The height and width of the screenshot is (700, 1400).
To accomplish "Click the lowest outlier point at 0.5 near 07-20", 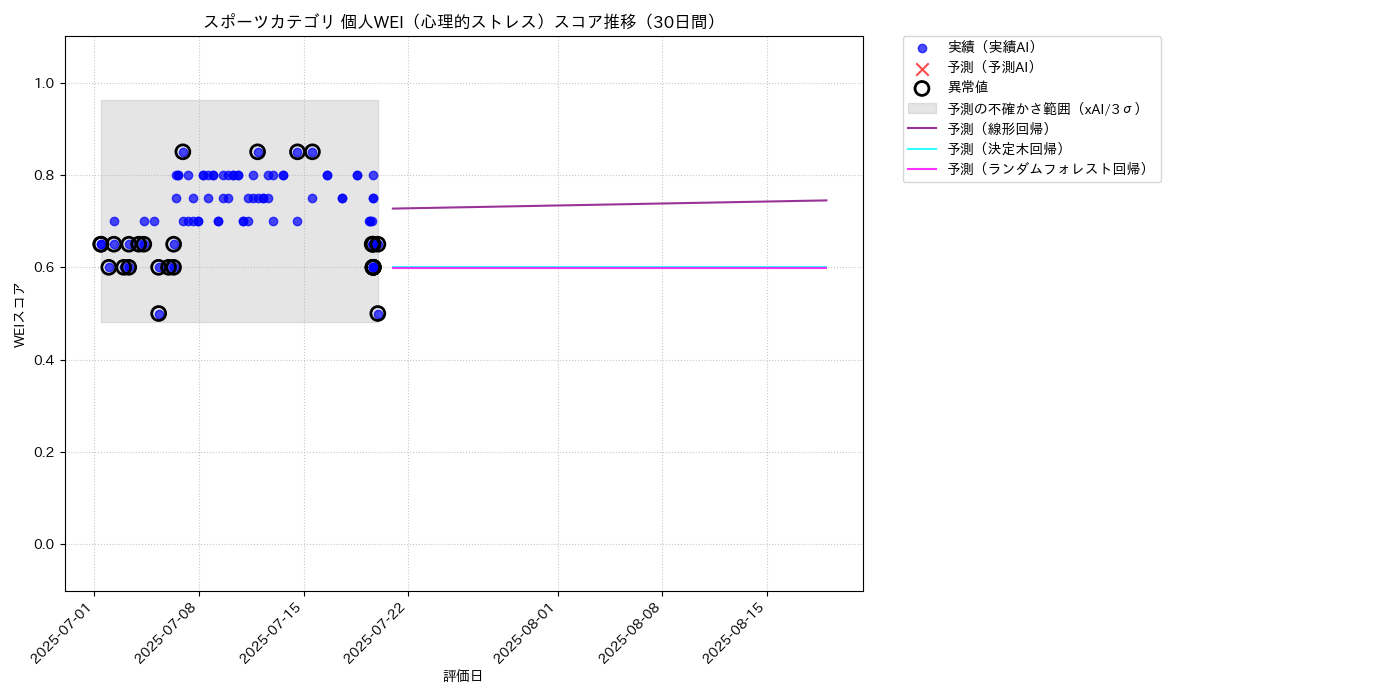I will (x=378, y=313).
